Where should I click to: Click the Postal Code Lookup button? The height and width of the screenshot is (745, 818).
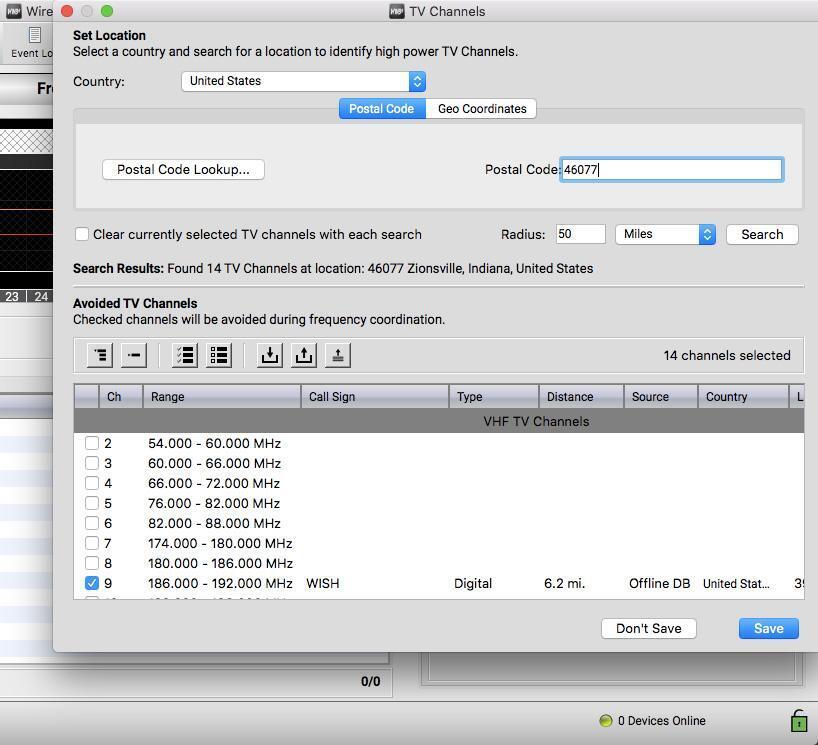pos(182,169)
